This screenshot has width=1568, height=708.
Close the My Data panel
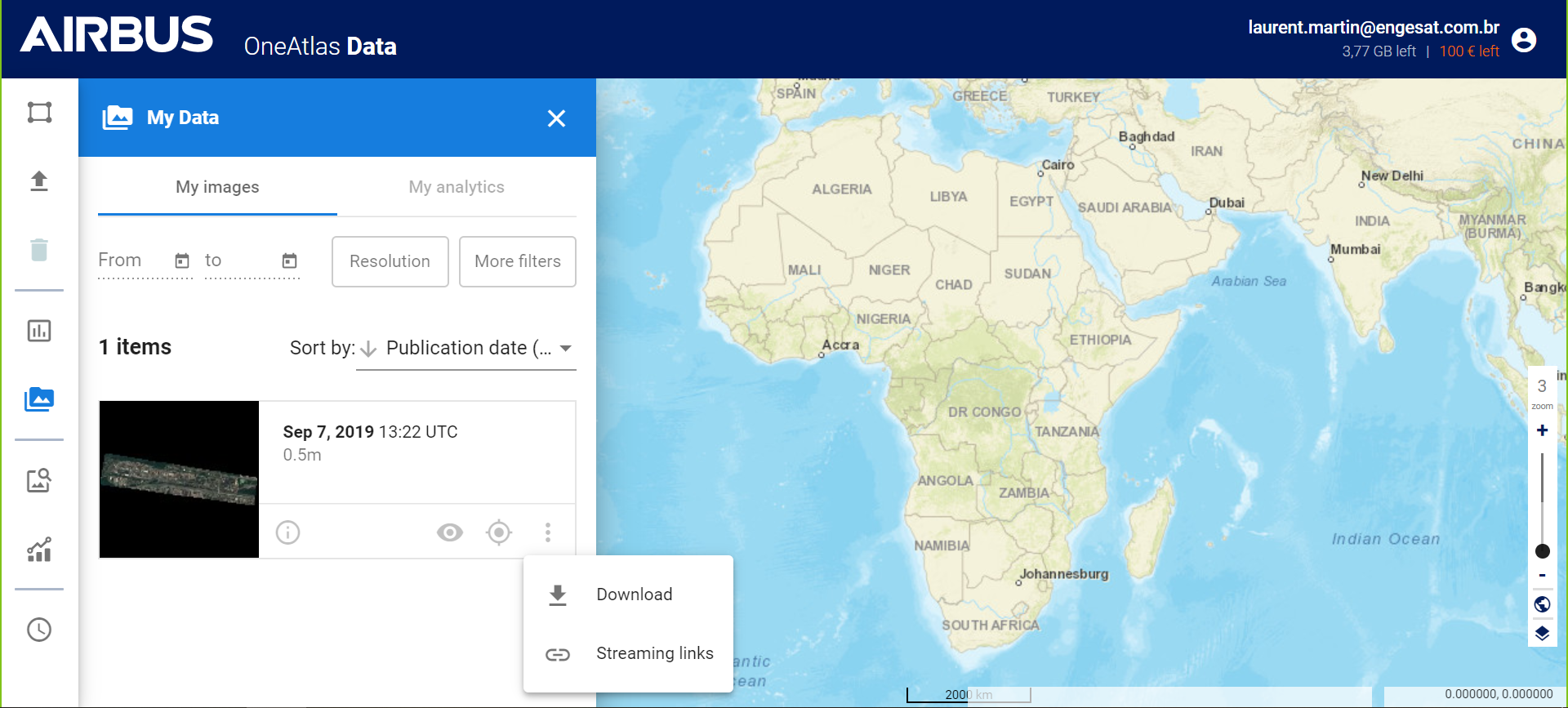556,118
